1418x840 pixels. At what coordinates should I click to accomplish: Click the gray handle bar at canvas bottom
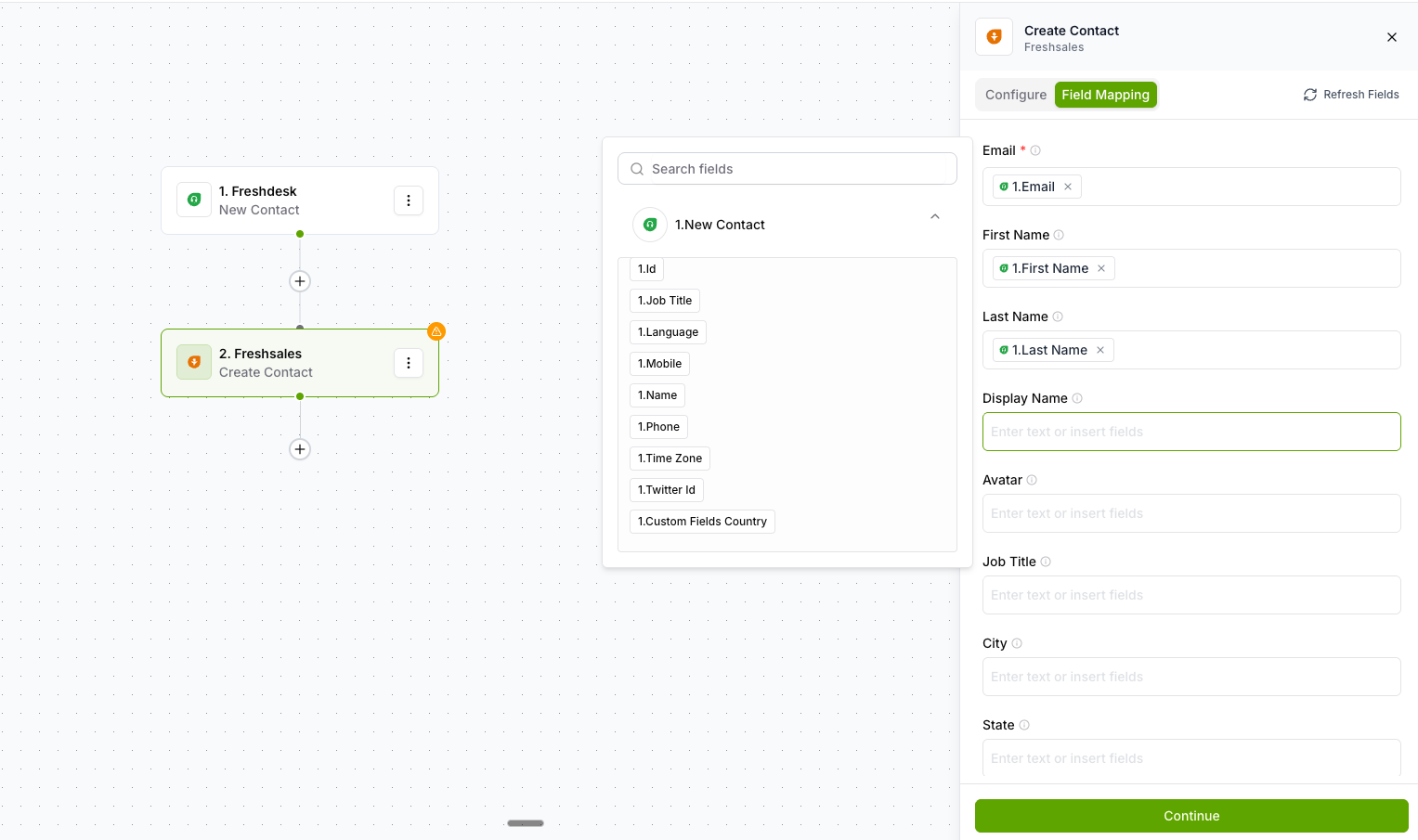(x=526, y=823)
